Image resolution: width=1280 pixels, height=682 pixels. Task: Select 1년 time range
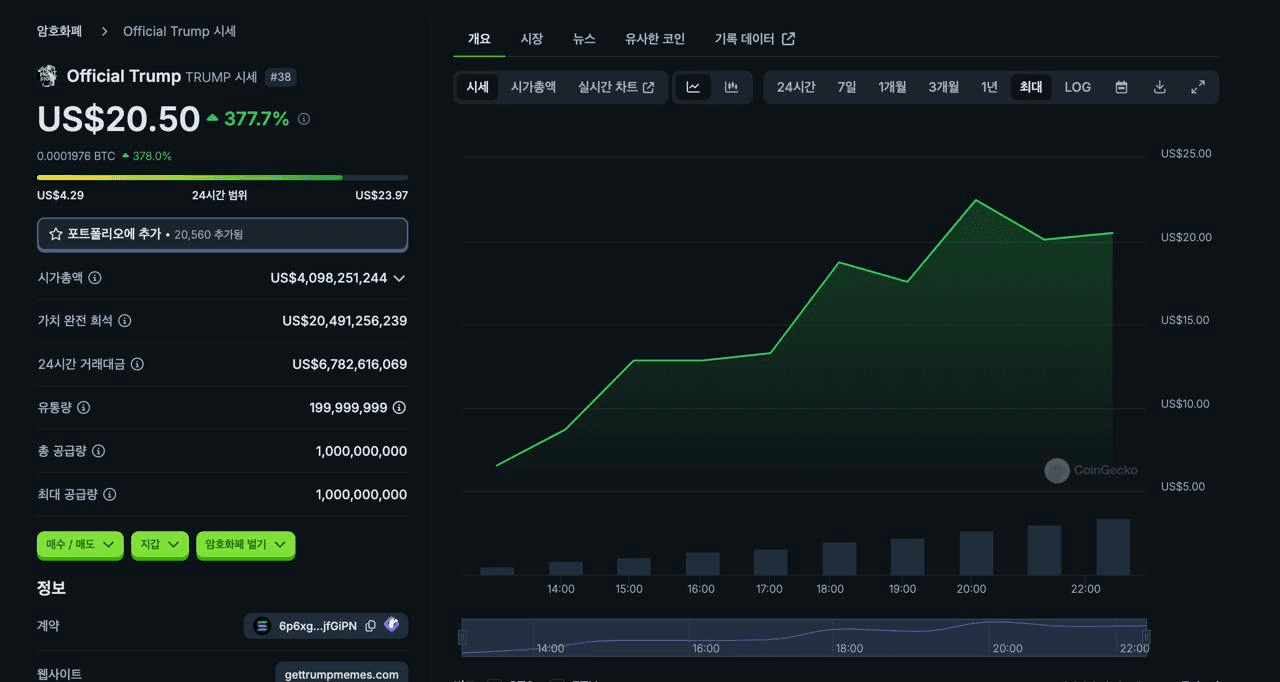coord(989,87)
